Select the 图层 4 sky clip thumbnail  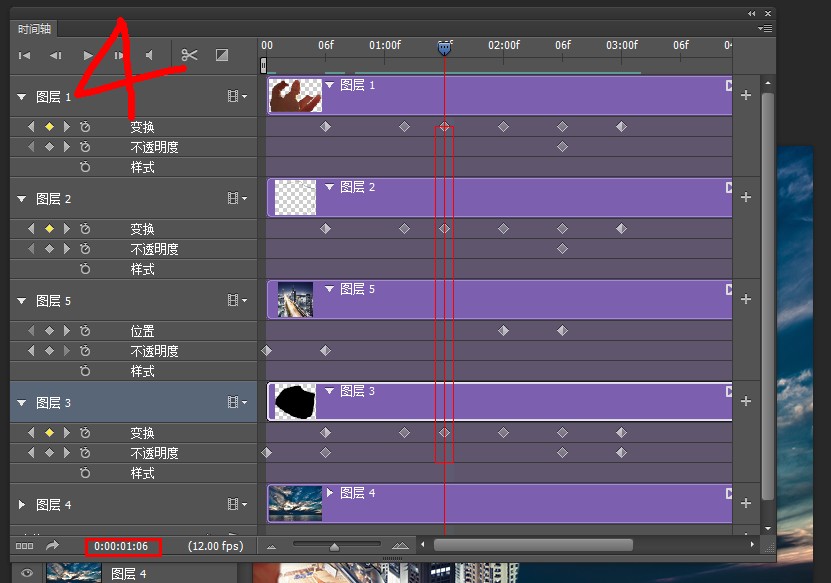point(296,504)
